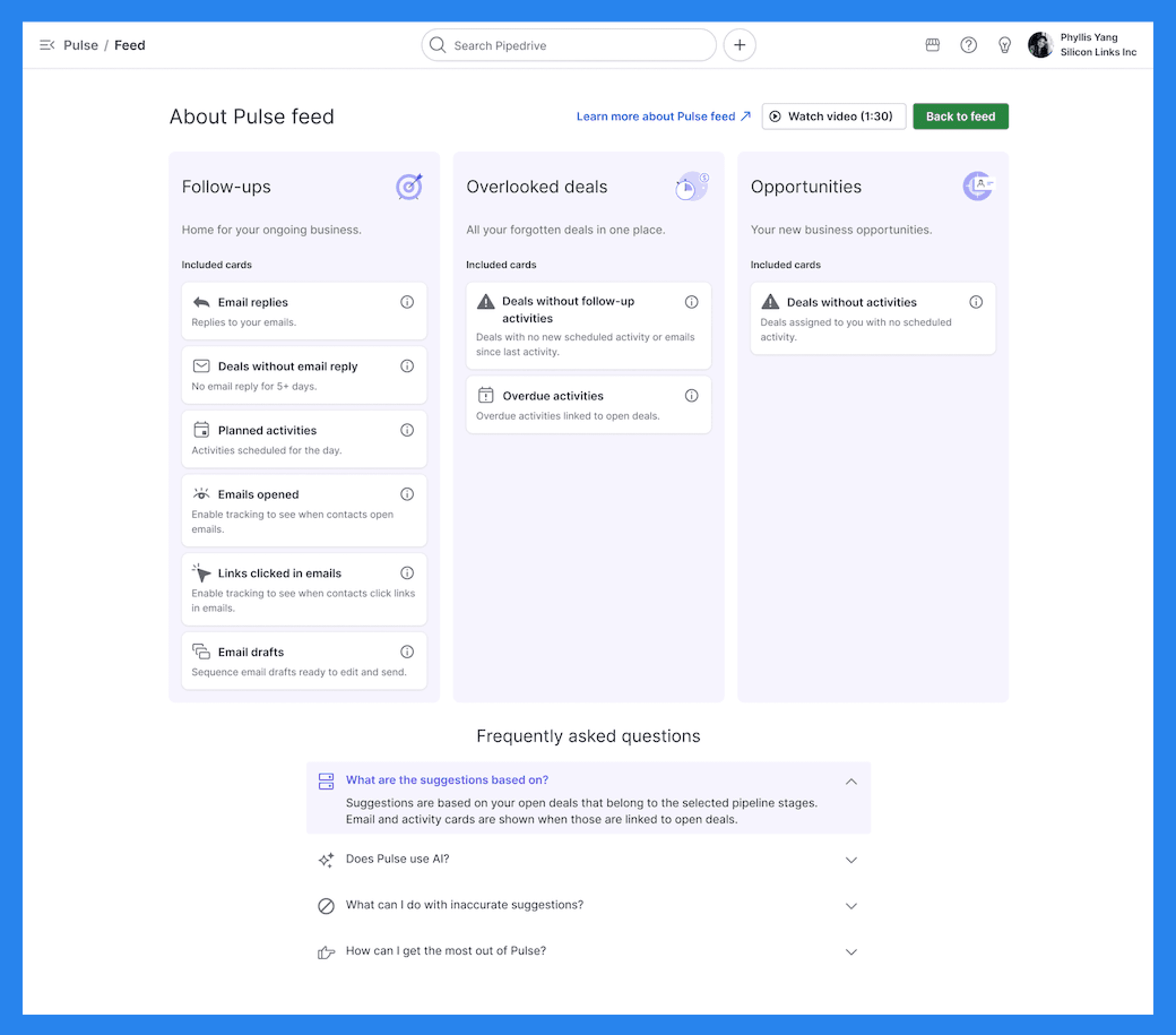The image size is (1176, 1035).
Task: Click the envelope icon on Deals without email reply
Action: coord(201,366)
